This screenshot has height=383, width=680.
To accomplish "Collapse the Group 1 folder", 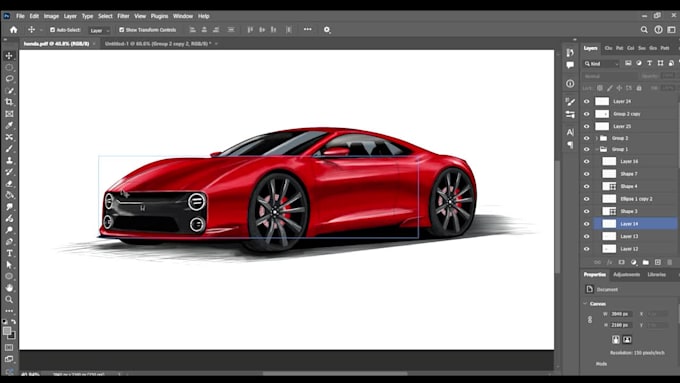I will point(597,149).
